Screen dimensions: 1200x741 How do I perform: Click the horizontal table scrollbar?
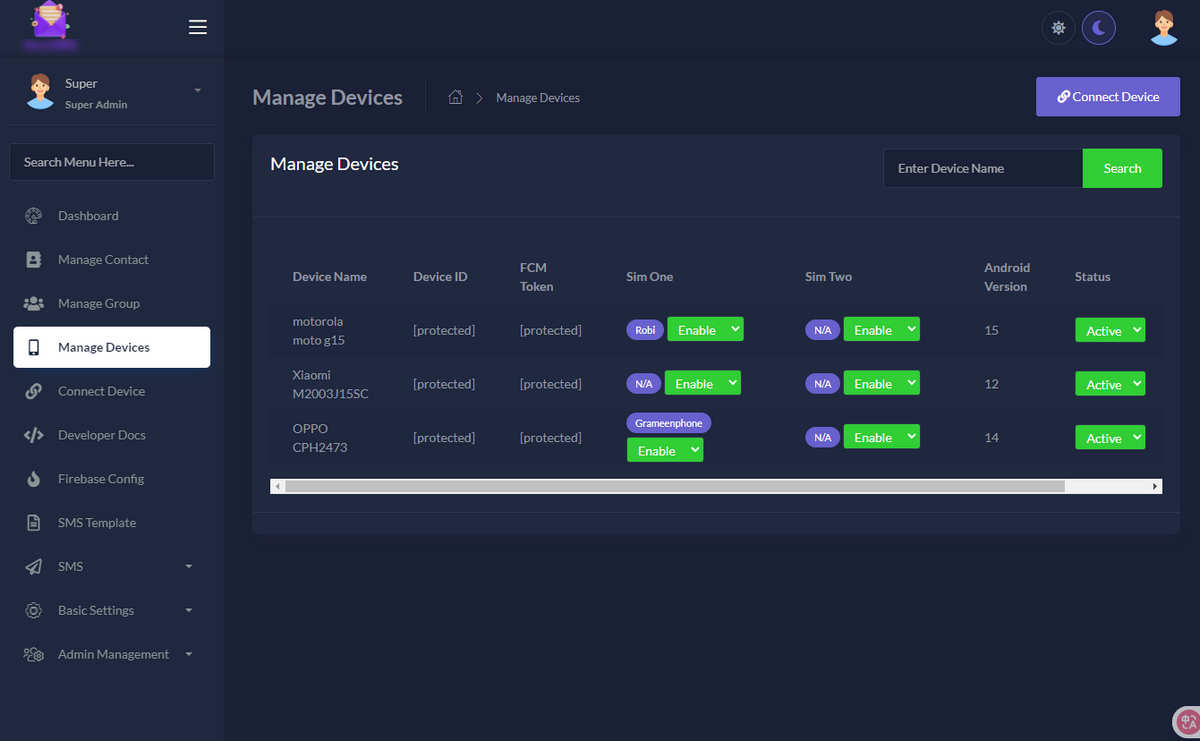pos(675,486)
